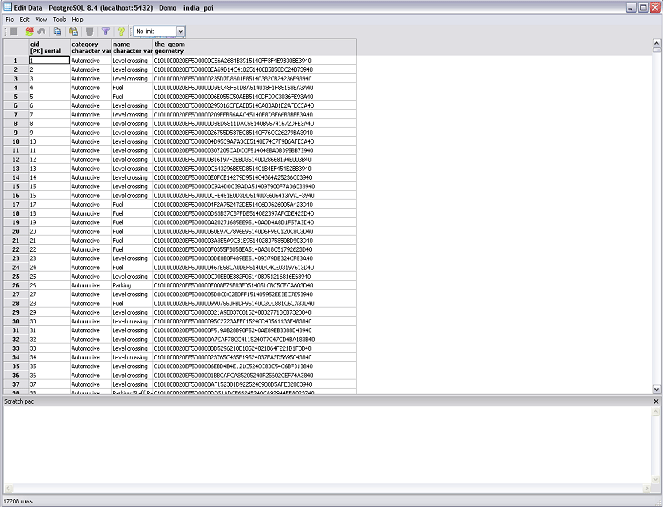
Task: Close the Scratch pad panel
Action: (656, 401)
